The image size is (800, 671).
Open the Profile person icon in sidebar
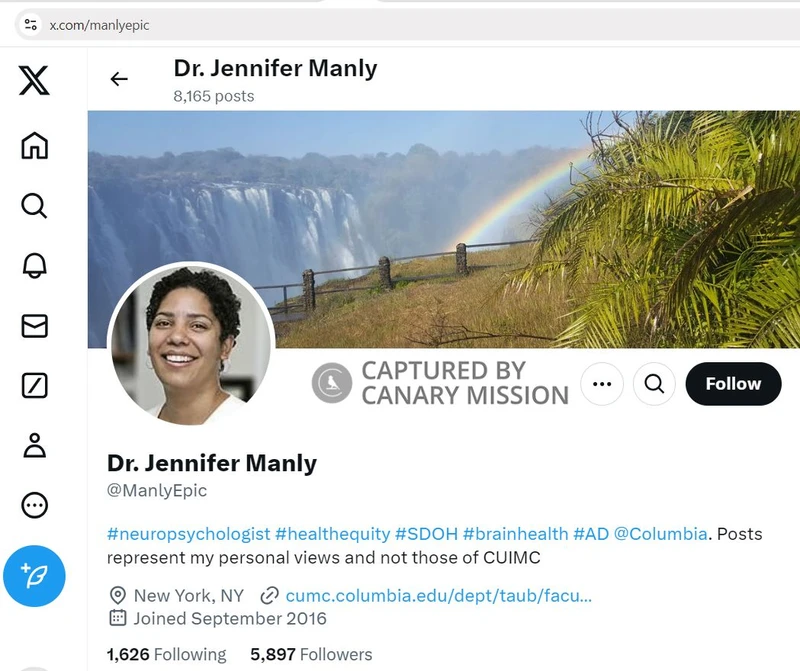[34, 445]
